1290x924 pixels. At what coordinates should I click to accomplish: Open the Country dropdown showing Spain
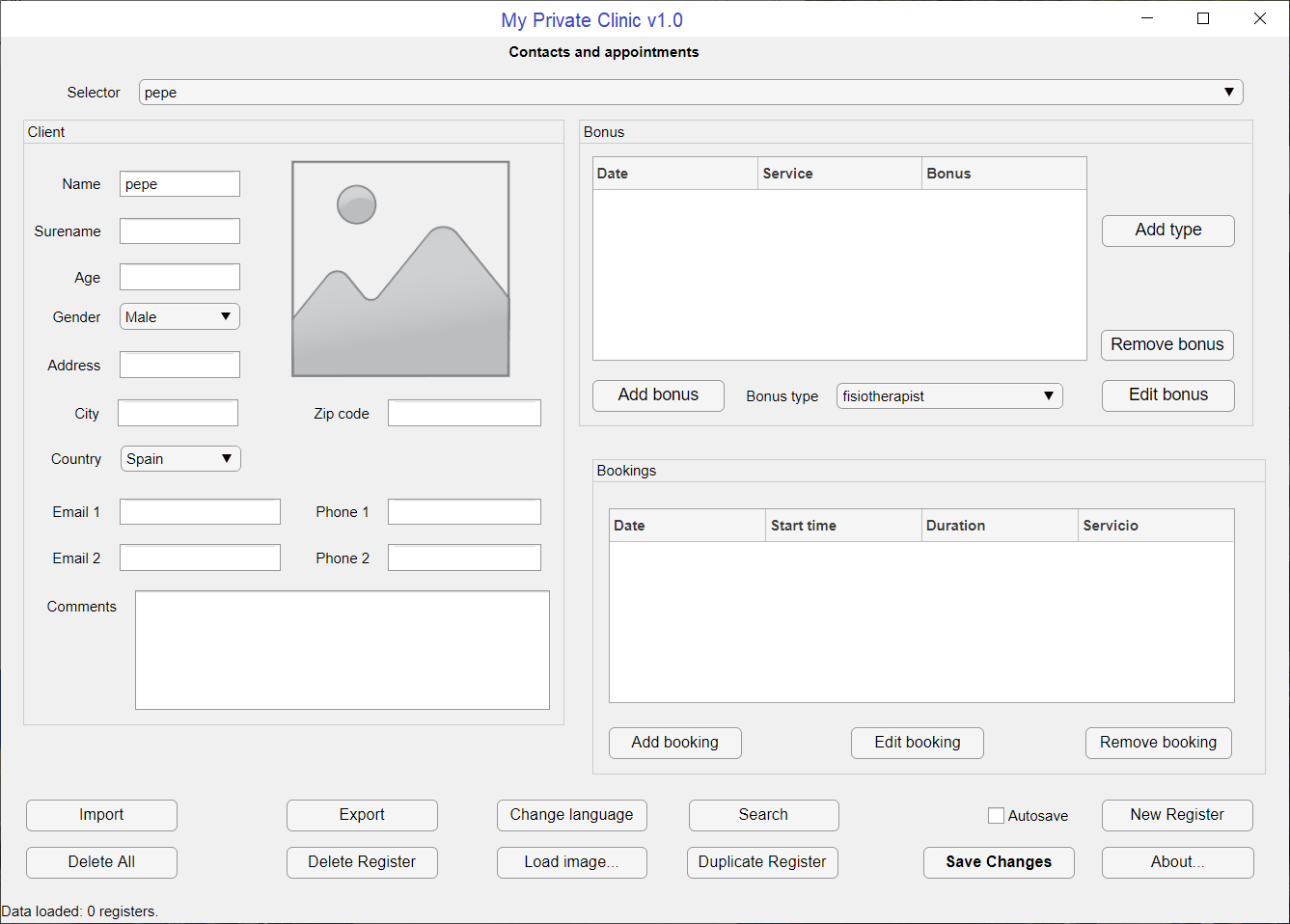180,459
